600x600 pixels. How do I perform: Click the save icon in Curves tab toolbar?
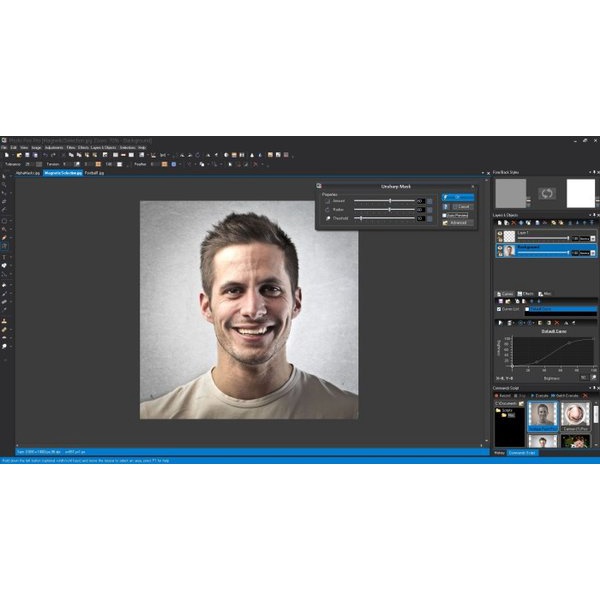501,302
